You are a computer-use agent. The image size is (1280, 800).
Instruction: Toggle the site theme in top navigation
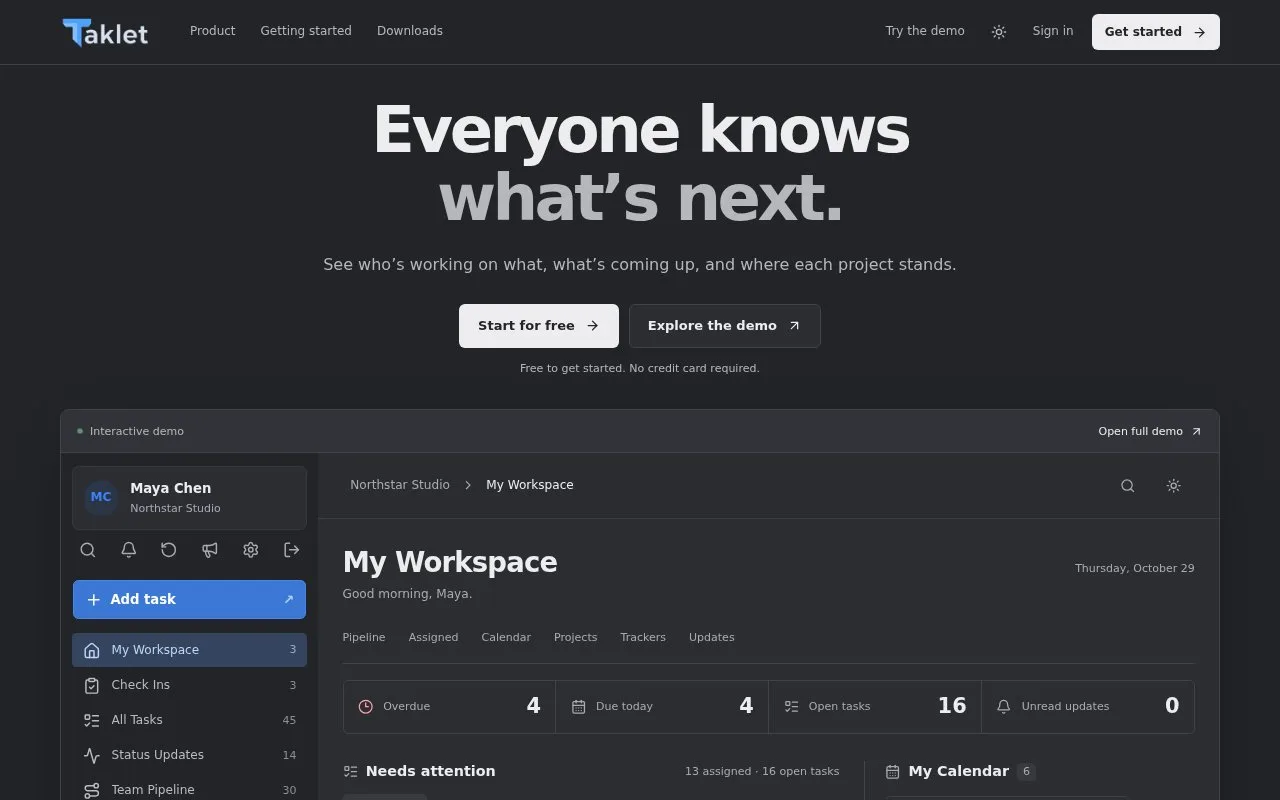pyautogui.click(x=998, y=32)
